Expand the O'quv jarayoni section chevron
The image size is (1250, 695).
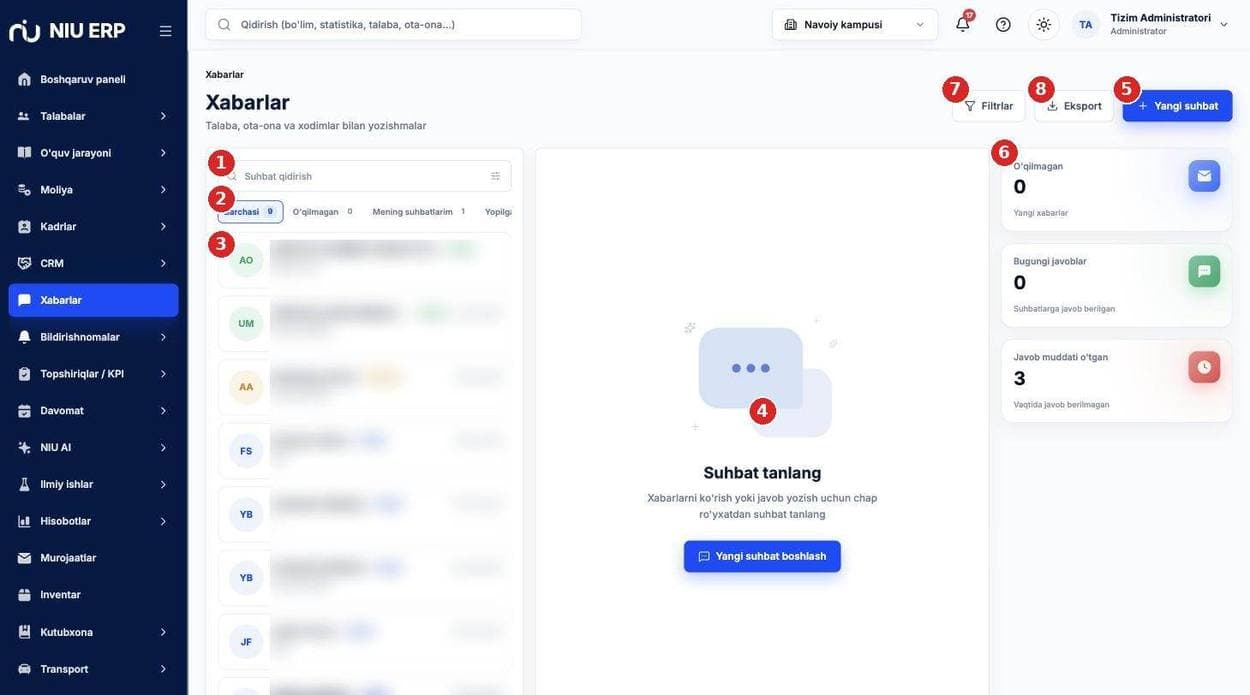pyautogui.click(x=163, y=153)
